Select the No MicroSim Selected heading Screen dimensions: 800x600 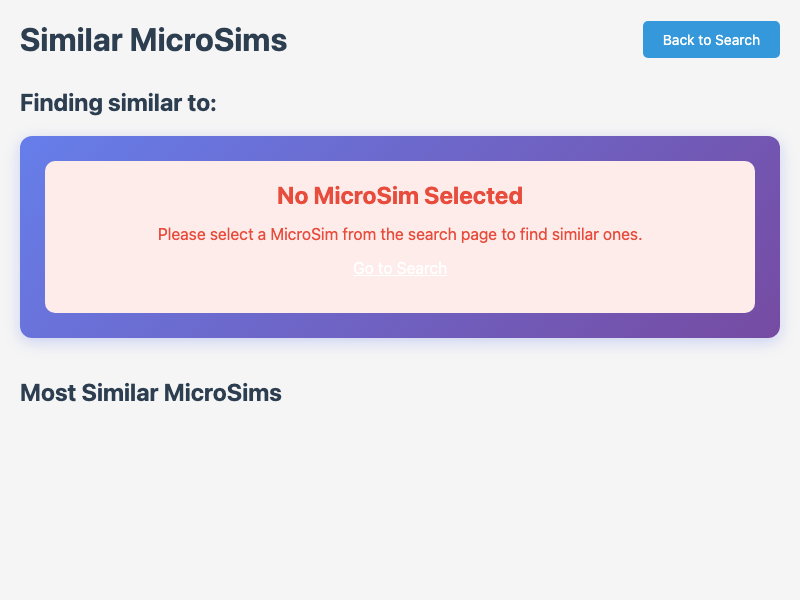coord(400,196)
